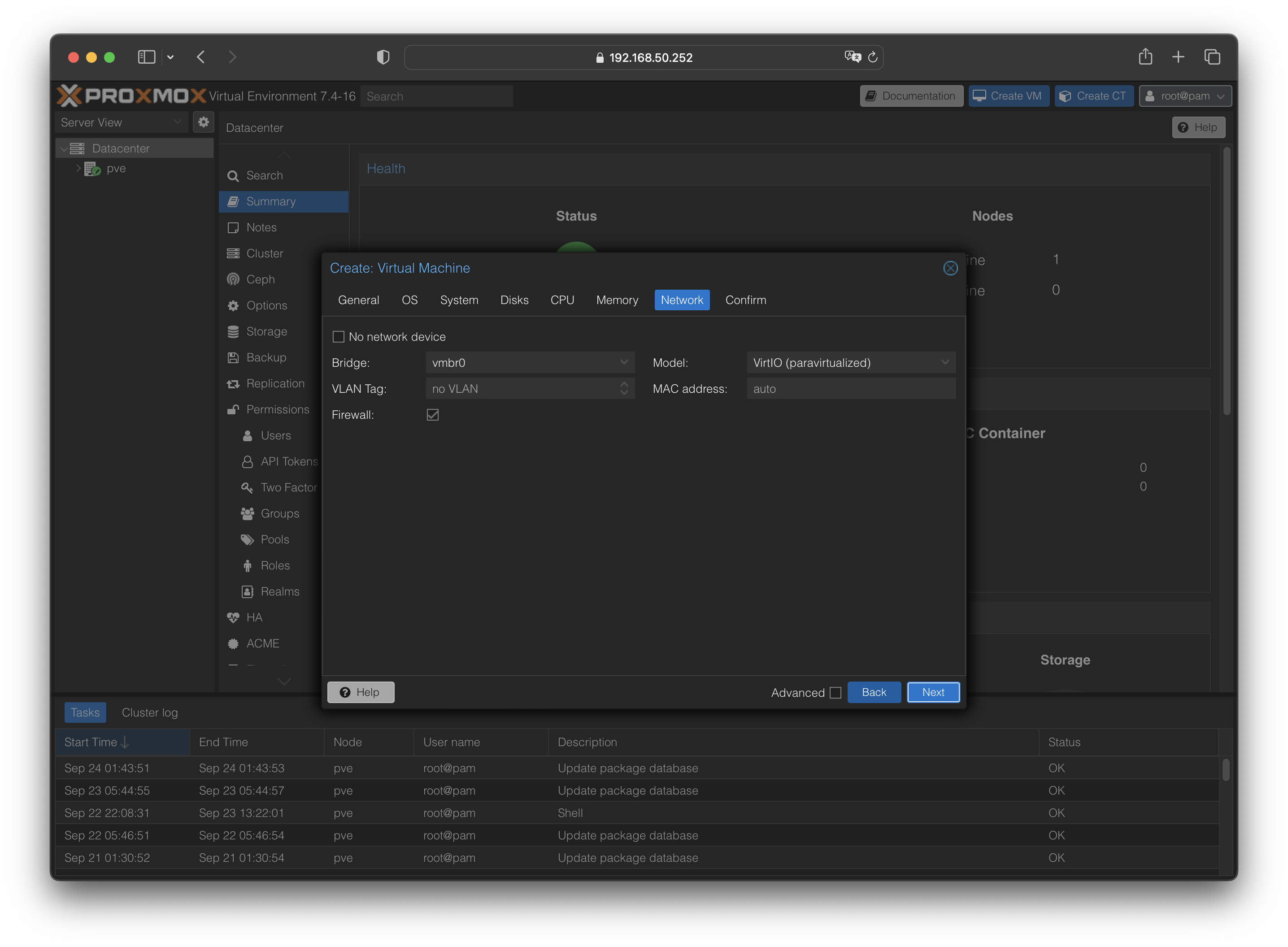Image resolution: width=1288 pixels, height=947 pixels.
Task: Click the MAC address input field
Action: 851,389
